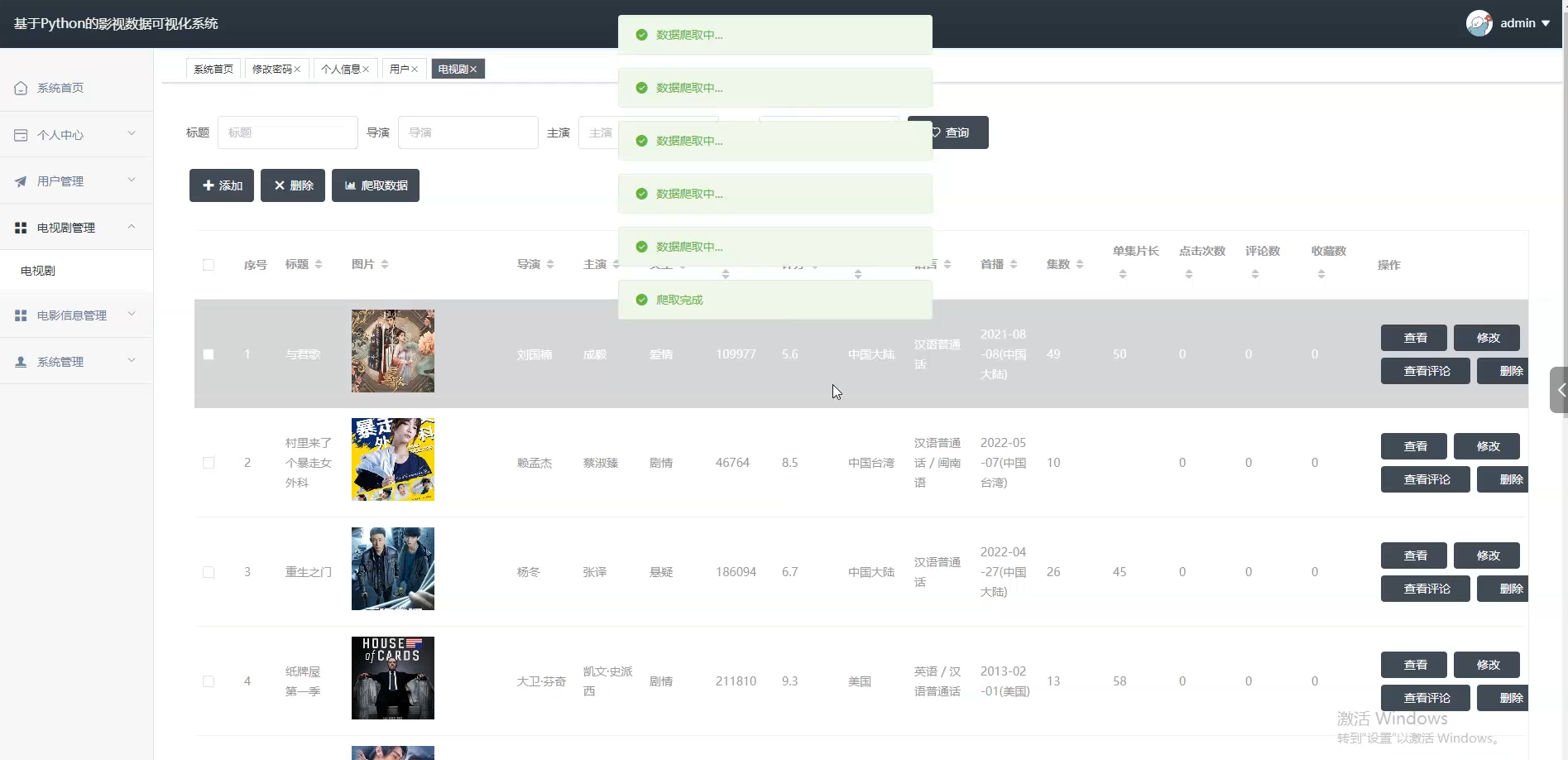The width and height of the screenshot is (1568, 760).
Task: Focus the 标题 search input
Action: pos(288,132)
